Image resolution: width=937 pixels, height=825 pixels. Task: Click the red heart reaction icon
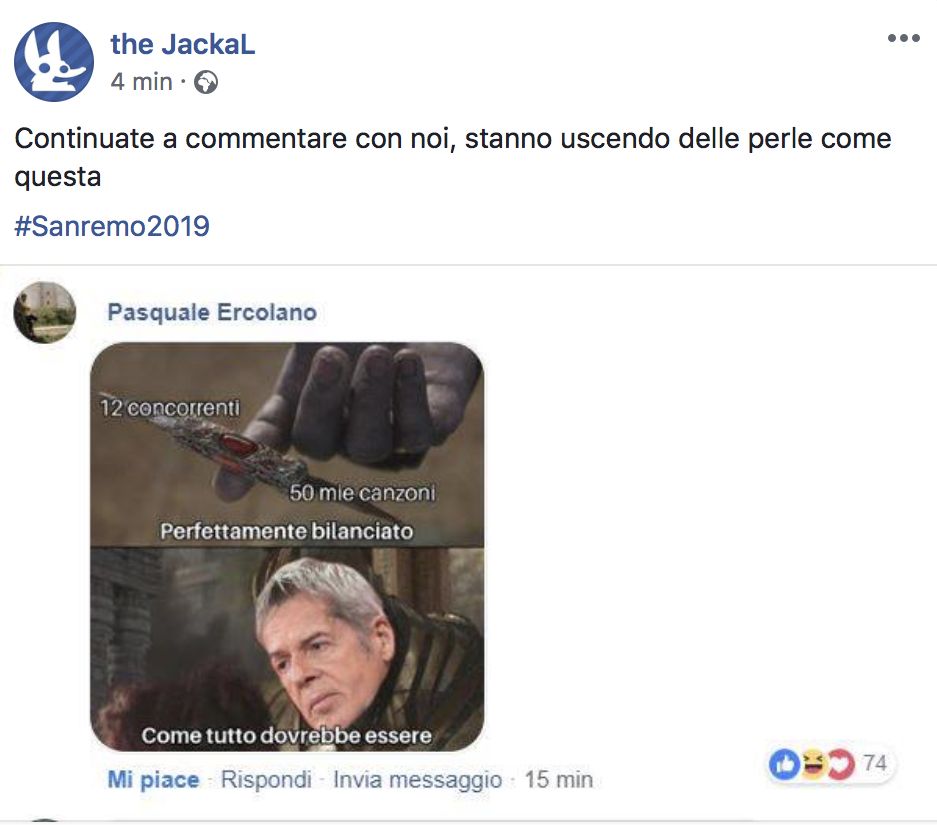(x=841, y=764)
